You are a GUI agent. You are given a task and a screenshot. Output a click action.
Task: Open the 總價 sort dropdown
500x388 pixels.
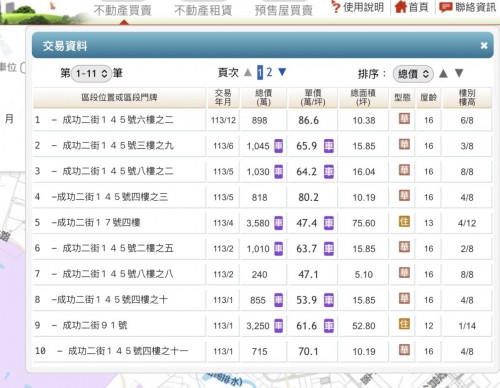pos(413,74)
